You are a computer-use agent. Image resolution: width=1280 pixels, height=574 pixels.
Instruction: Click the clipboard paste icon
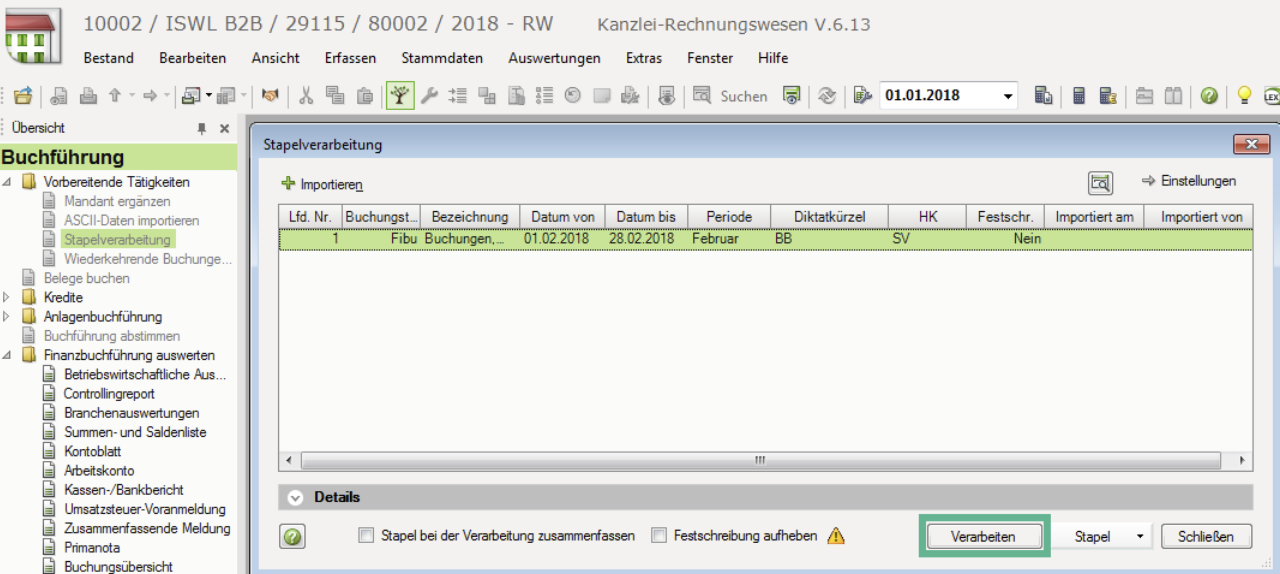(365, 96)
